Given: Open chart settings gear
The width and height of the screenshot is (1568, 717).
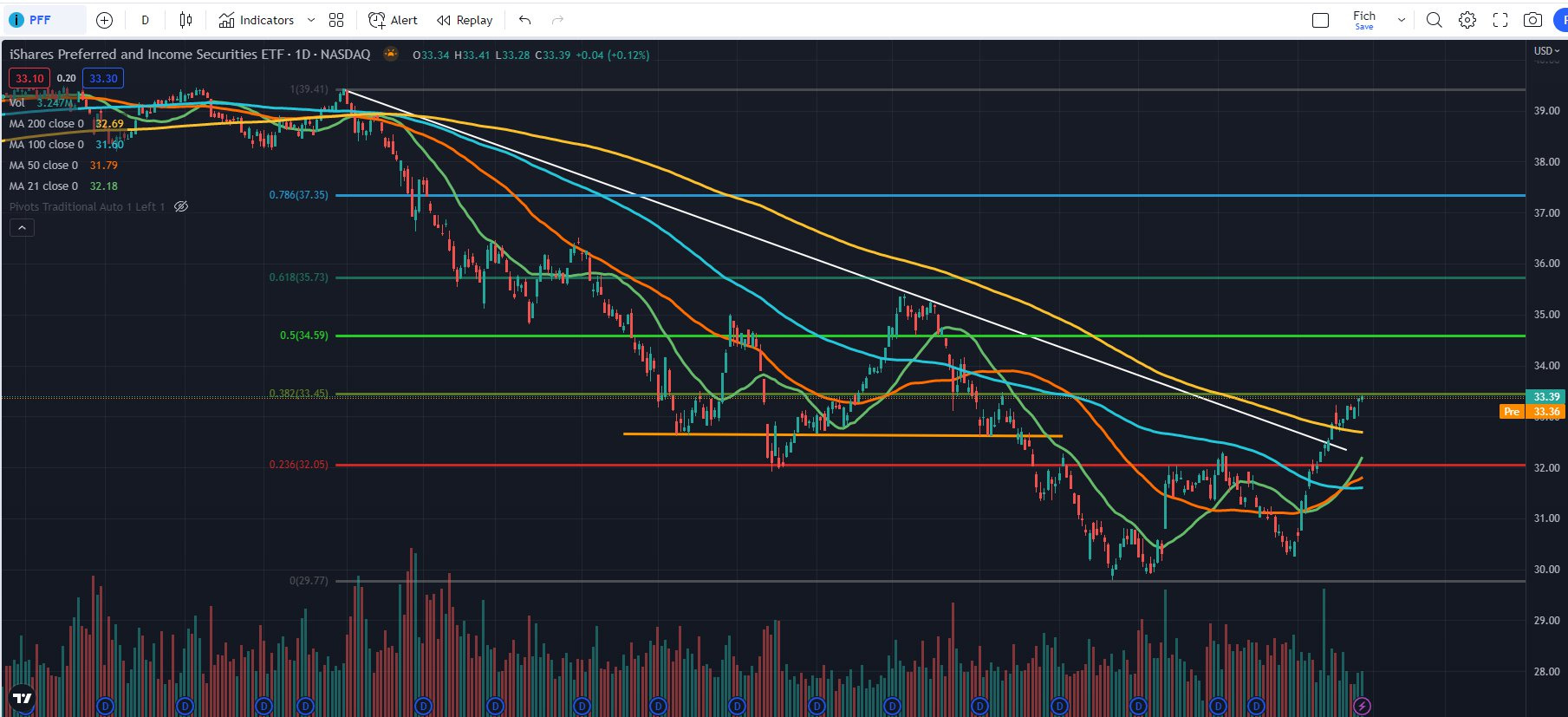Looking at the screenshot, I should pos(1467,20).
